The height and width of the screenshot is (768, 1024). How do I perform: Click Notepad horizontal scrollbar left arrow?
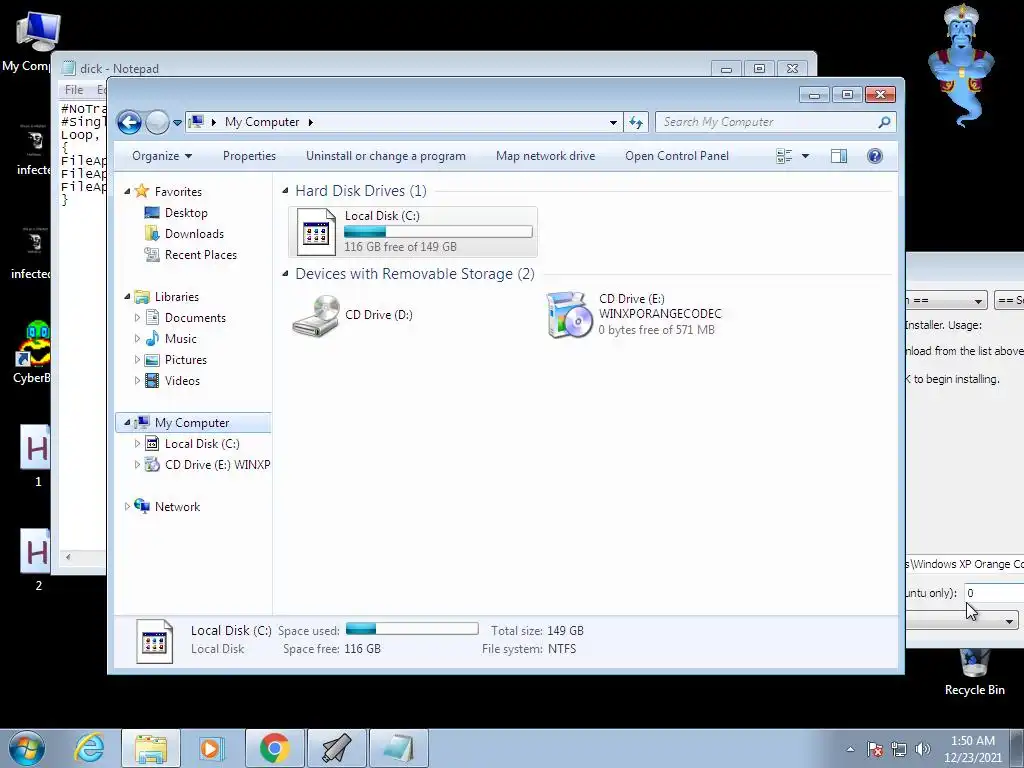click(x=68, y=557)
